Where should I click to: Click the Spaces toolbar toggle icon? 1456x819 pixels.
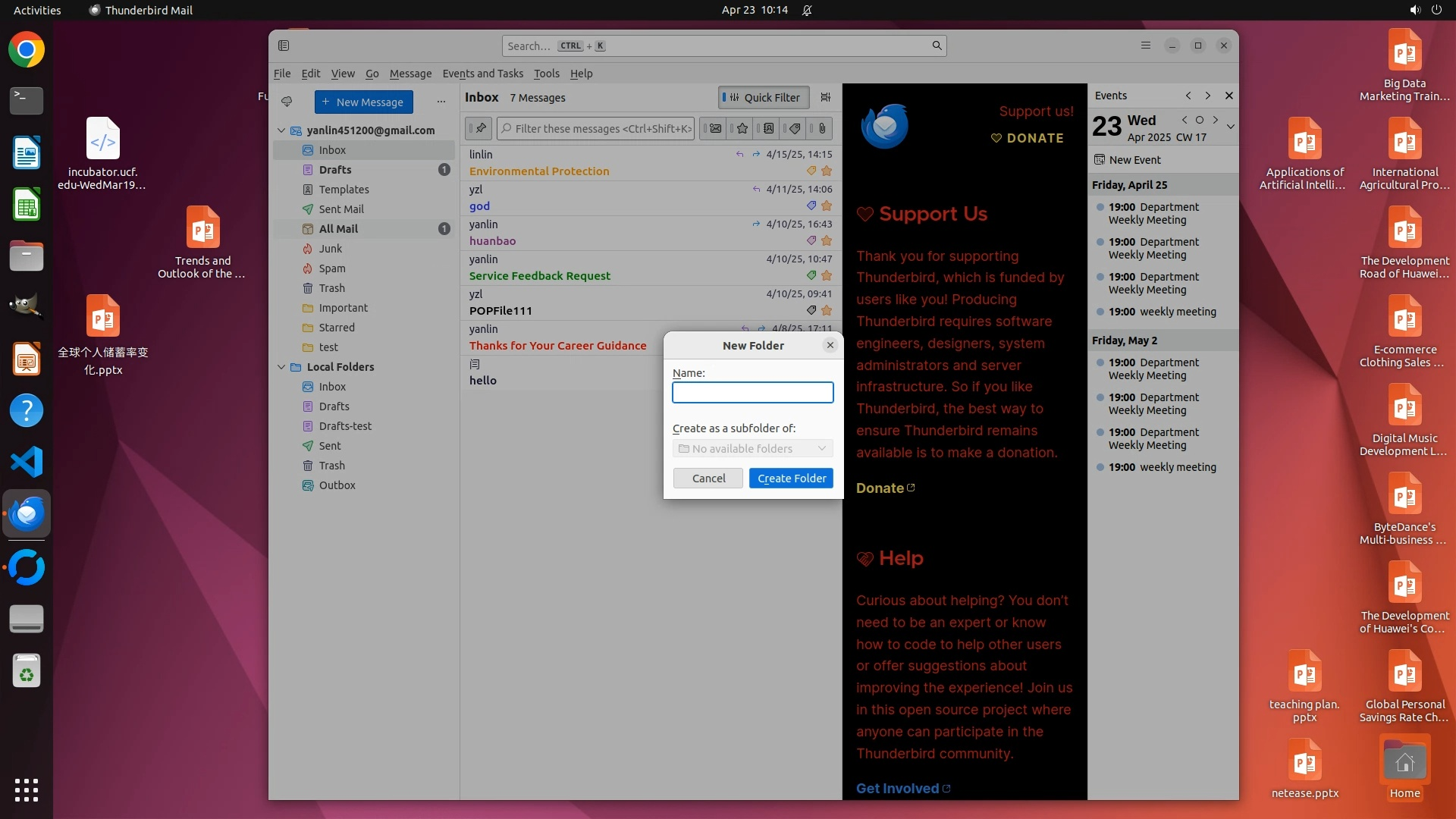click(x=284, y=45)
